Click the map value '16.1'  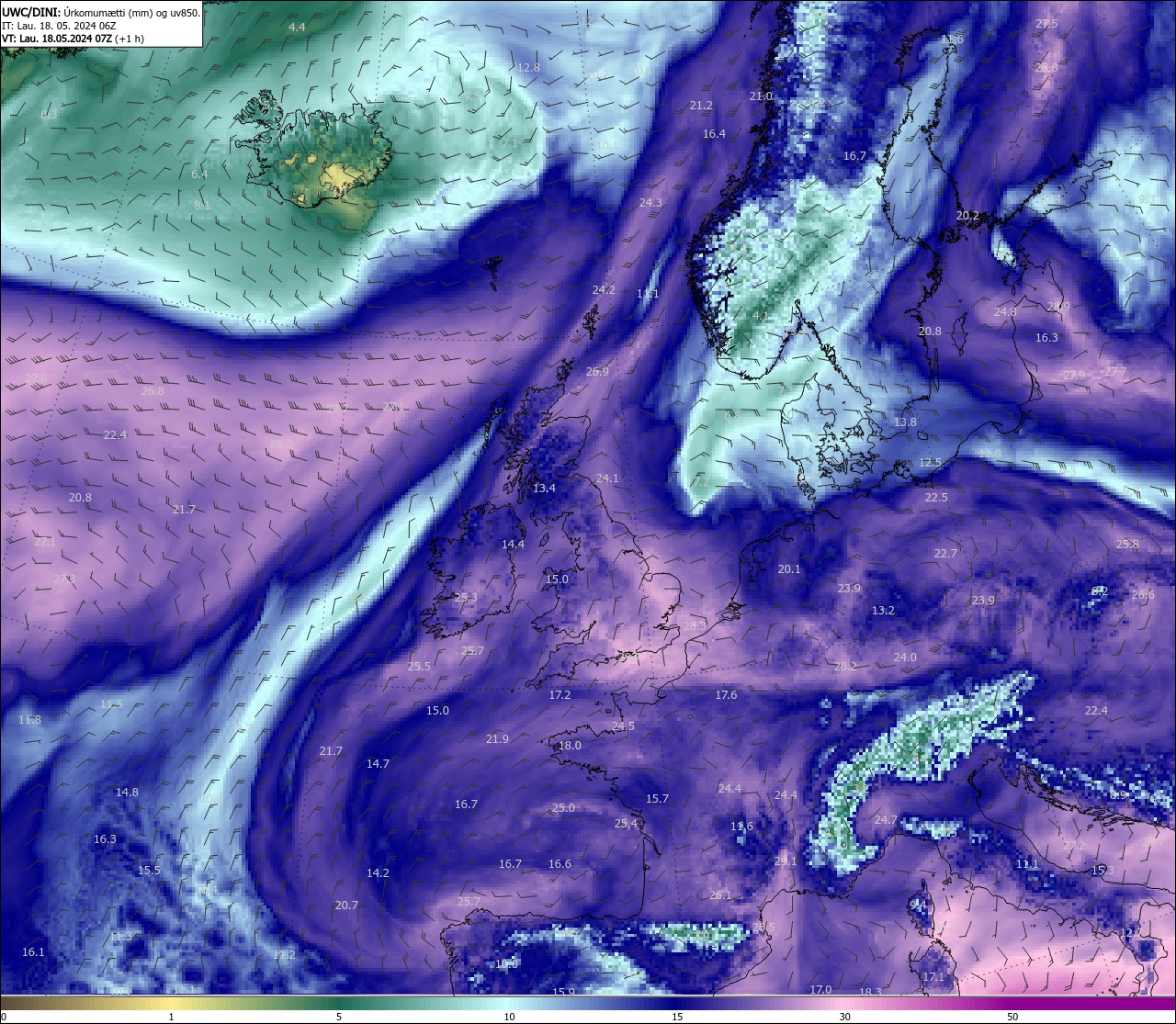tap(33, 952)
